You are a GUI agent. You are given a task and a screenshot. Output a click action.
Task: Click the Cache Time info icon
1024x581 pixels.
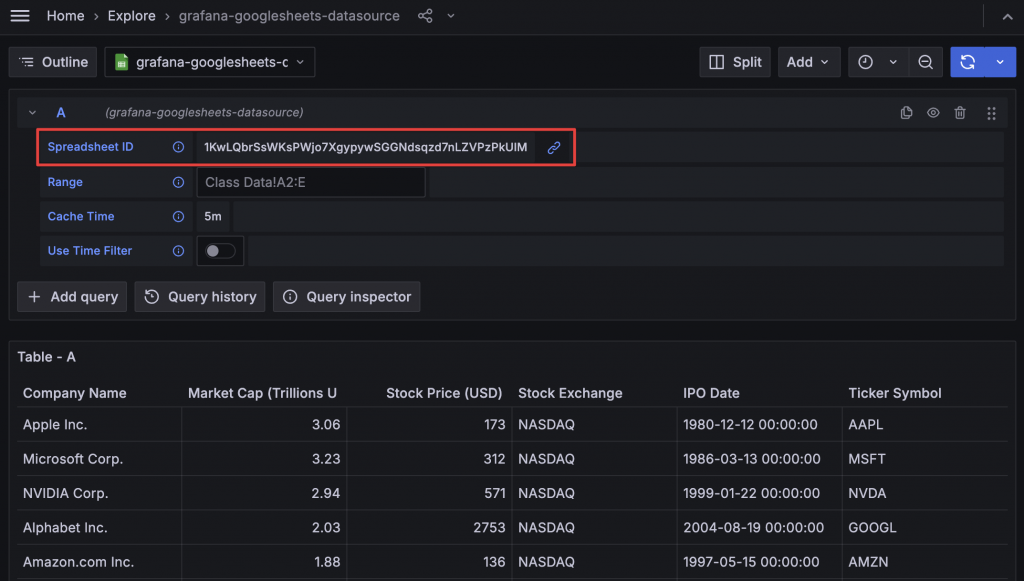pos(178,216)
